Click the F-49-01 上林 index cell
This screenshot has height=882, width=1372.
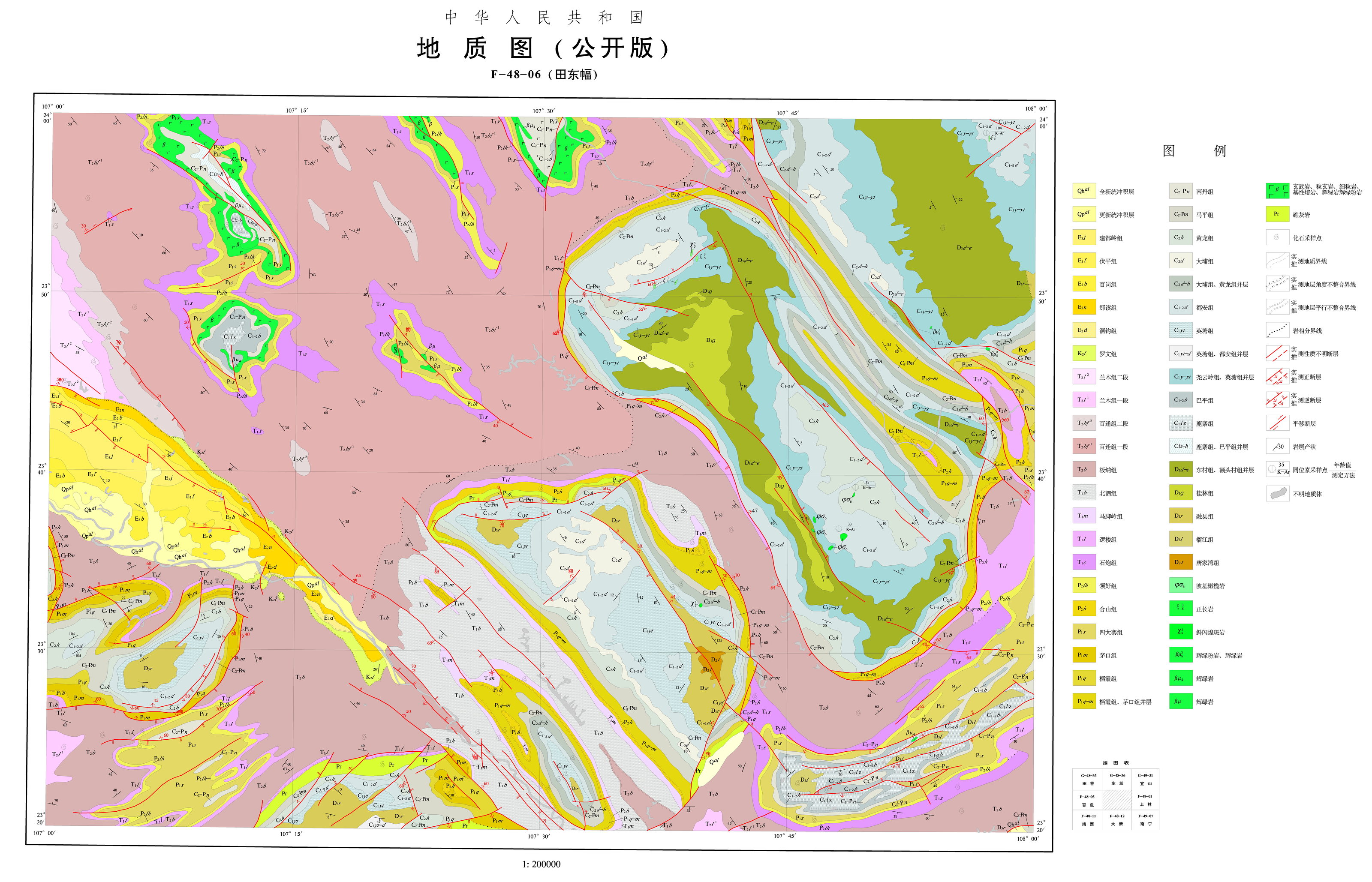point(1145,800)
